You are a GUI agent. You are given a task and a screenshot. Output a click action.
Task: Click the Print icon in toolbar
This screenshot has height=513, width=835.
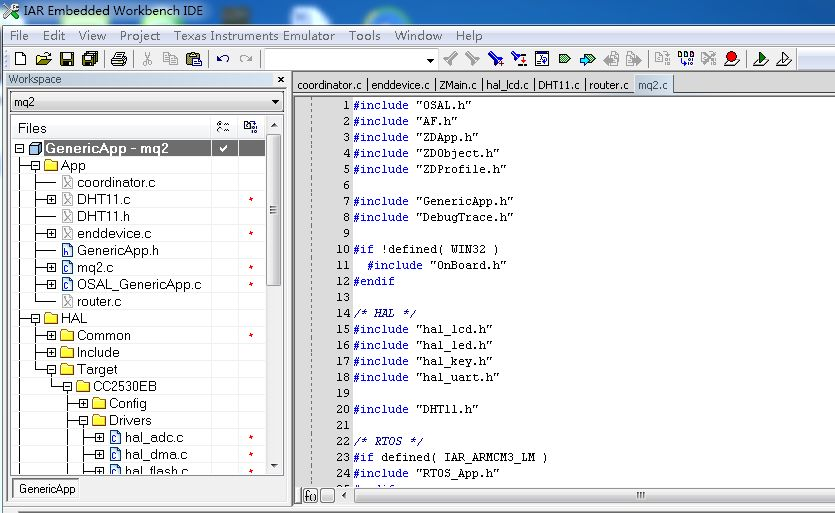tap(118, 59)
